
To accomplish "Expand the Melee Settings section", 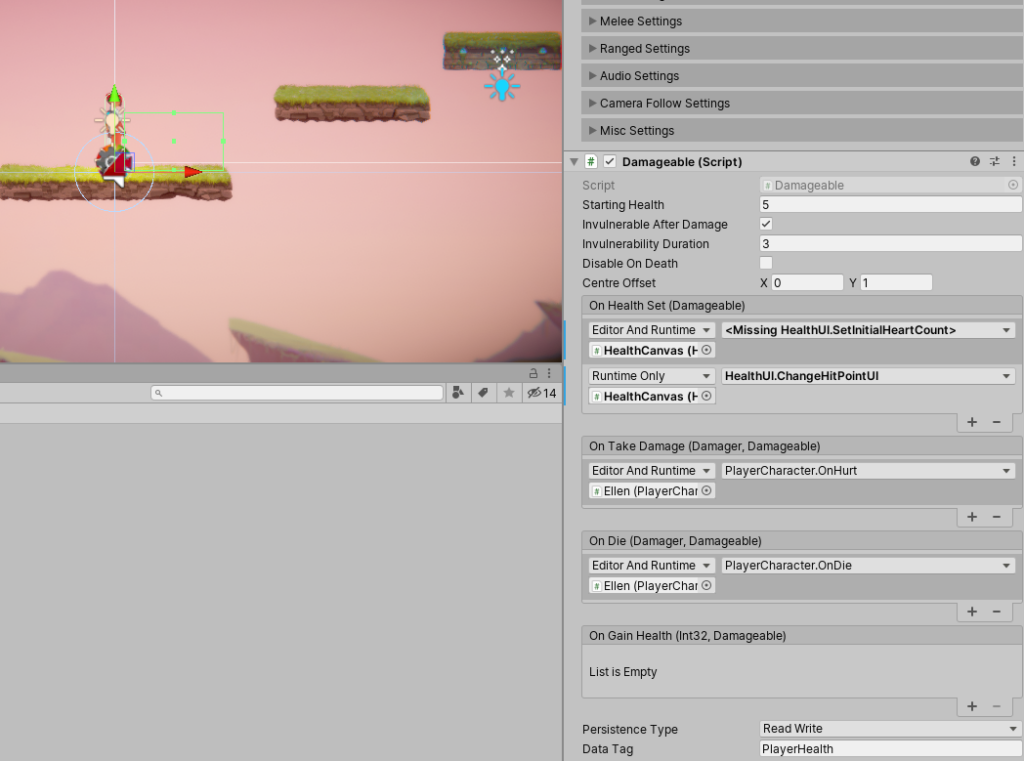I will [640, 21].
